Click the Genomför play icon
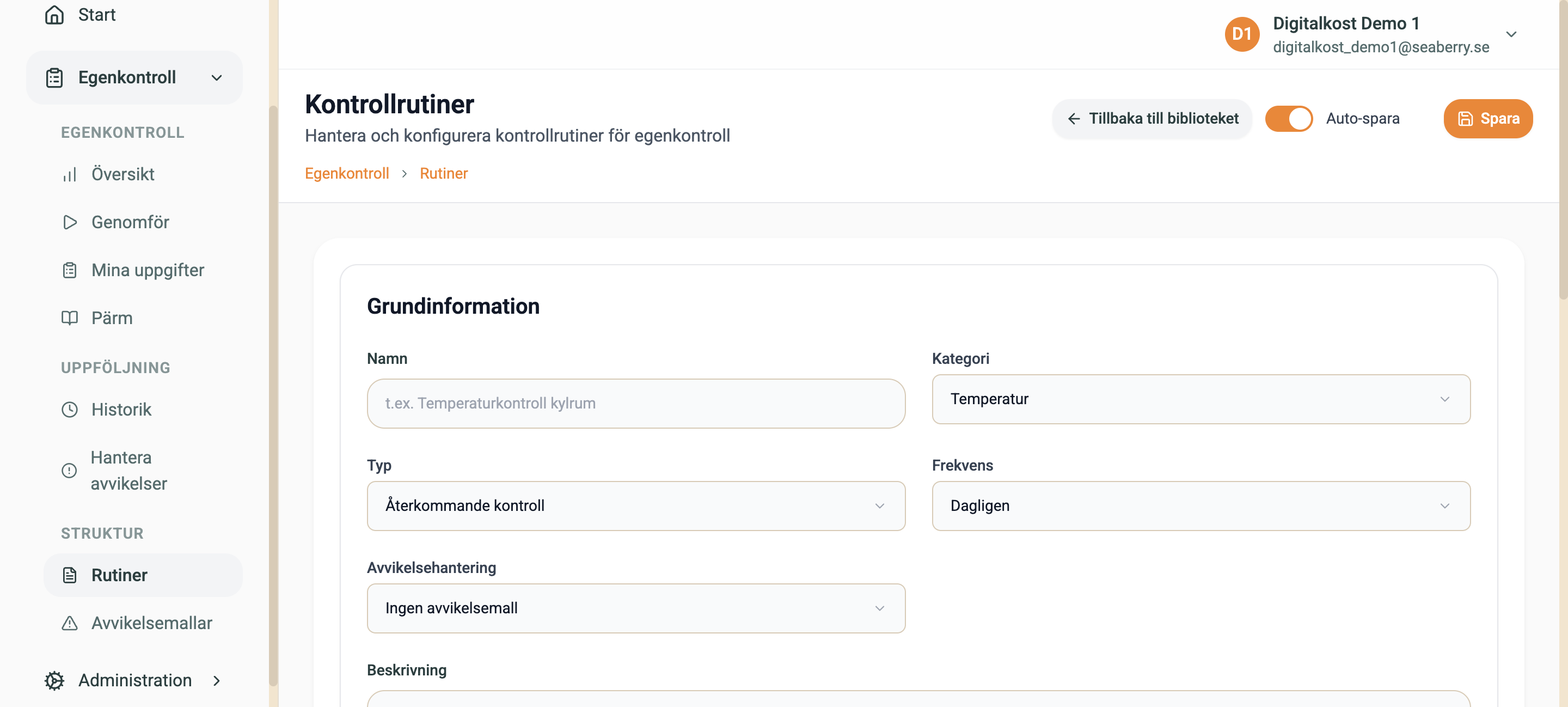The height and width of the screenshot is (707, 1568). click(x=69, y=222)
